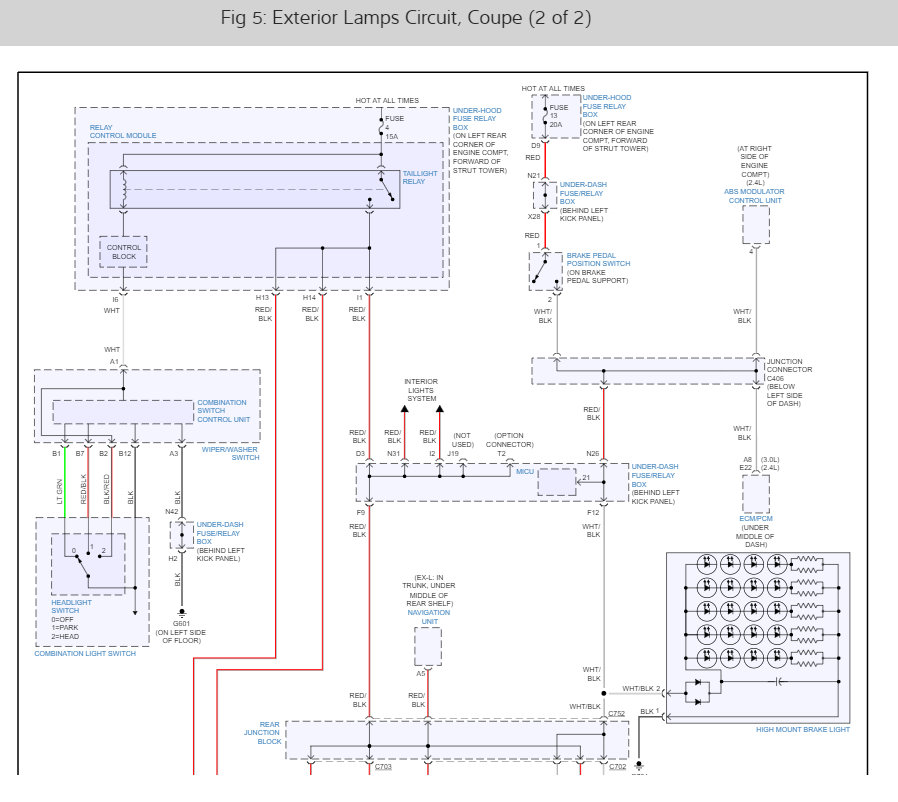This screenshot has height=802, width=898.
Task: Click the MICU dashed box
Action: pos(557,482)
